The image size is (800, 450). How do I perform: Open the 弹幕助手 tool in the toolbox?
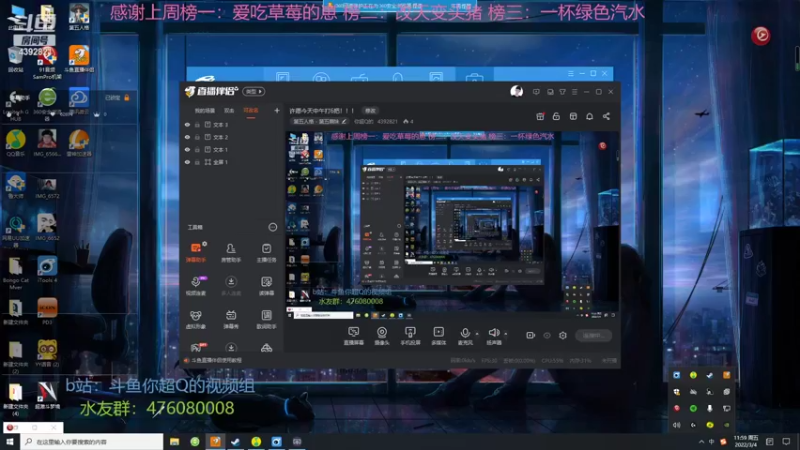click(x=196, y=252)
